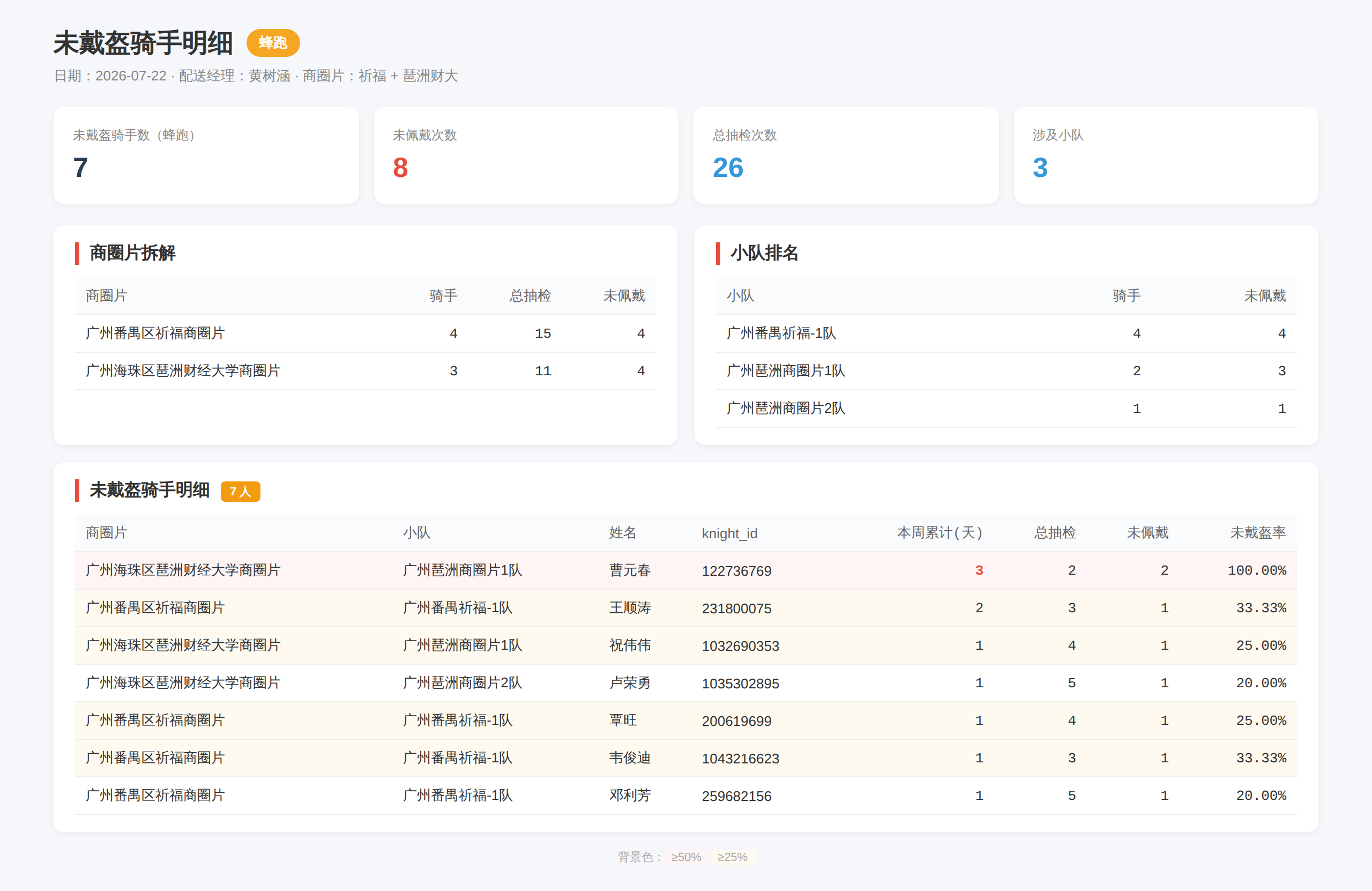Viewport: 1372px width, 891px height.
Task: Click knight id 1032690353
Action: tap(740, 646)
